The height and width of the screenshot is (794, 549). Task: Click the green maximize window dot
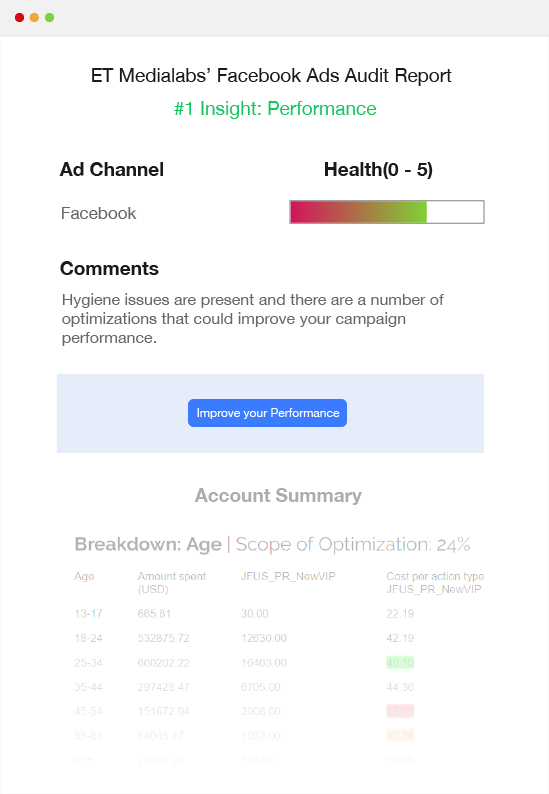coord(50,18)
